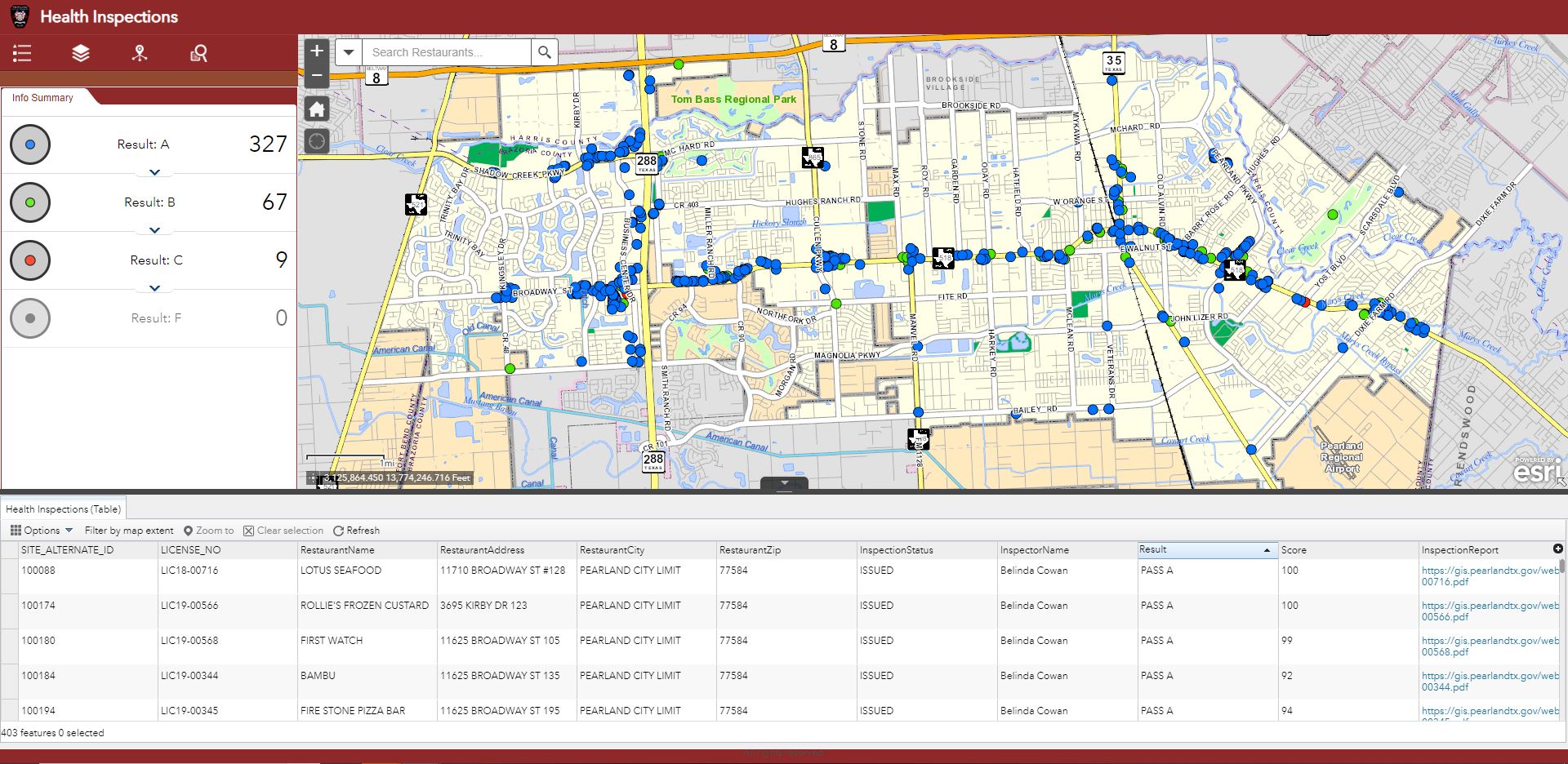Open BAMBU inspection report link
1568x764 pixels.
(1490, 682)
